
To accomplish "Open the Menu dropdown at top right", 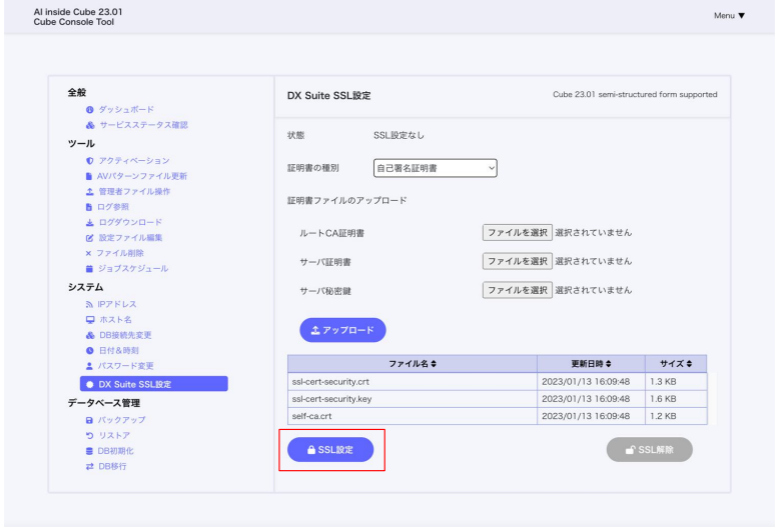I will coord(729,16).
